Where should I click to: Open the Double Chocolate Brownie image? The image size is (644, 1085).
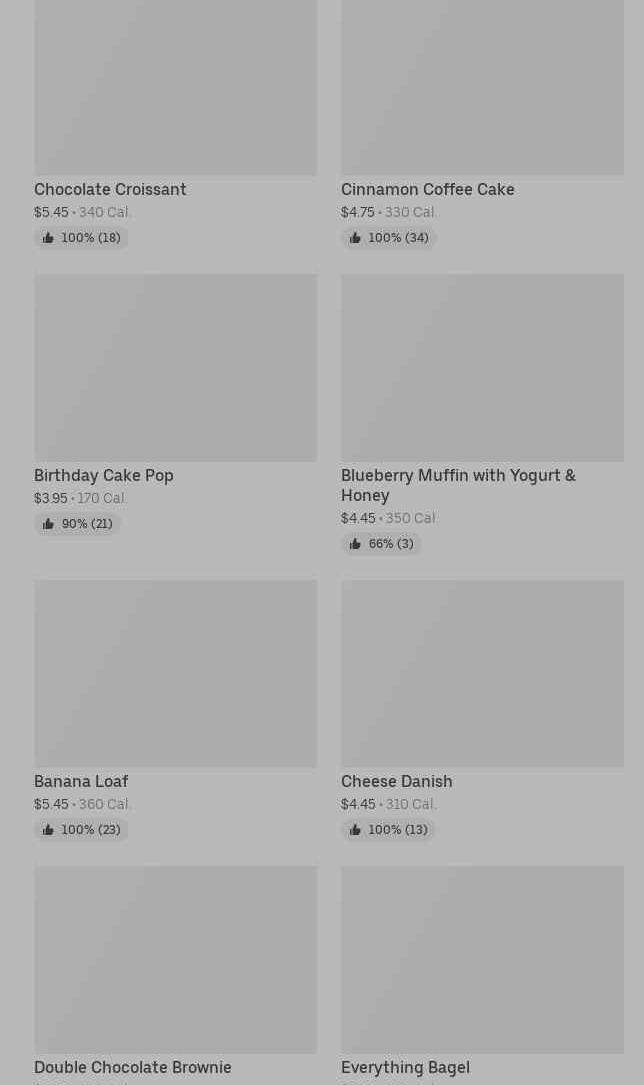pos(175,960)
